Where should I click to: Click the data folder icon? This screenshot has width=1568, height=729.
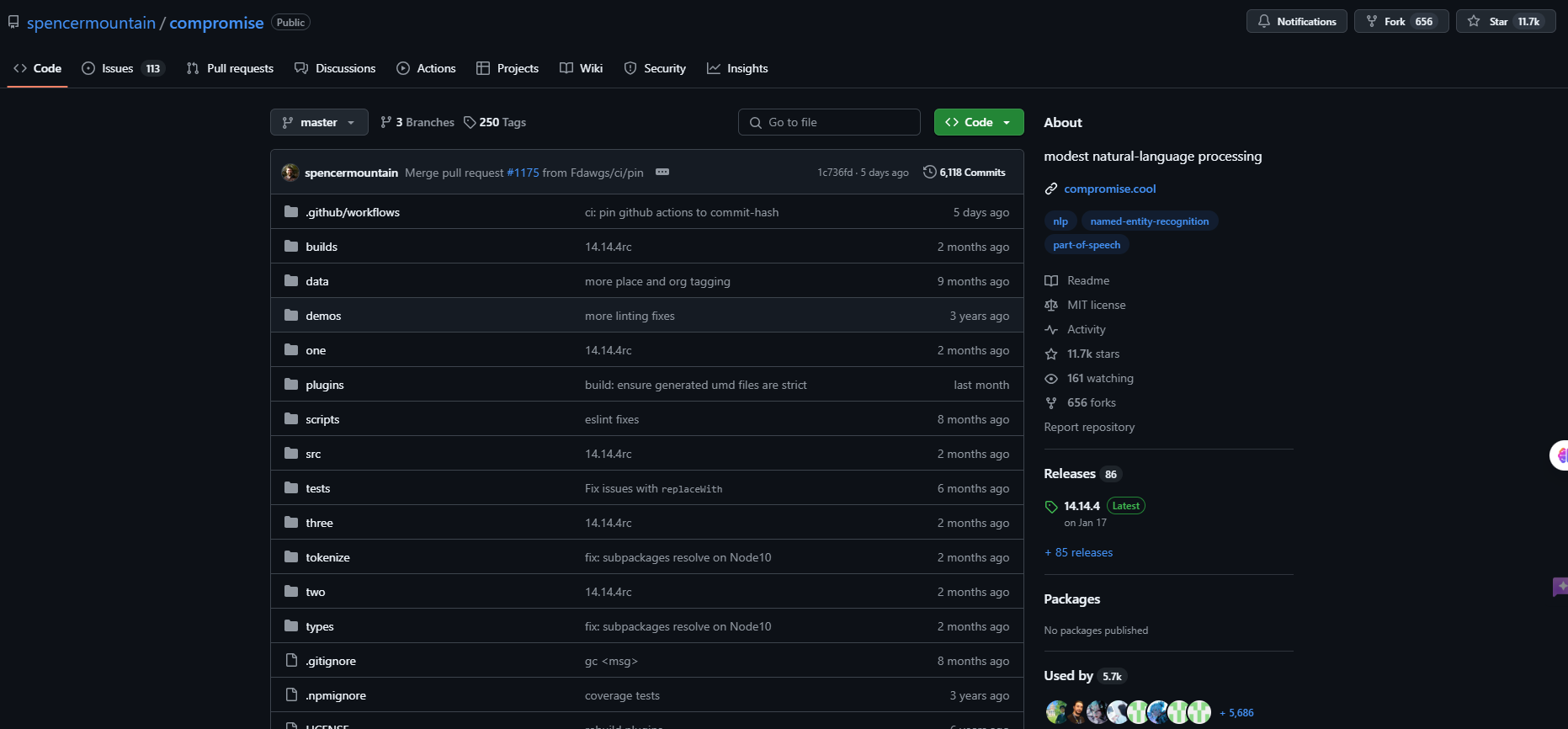(291, 280)
